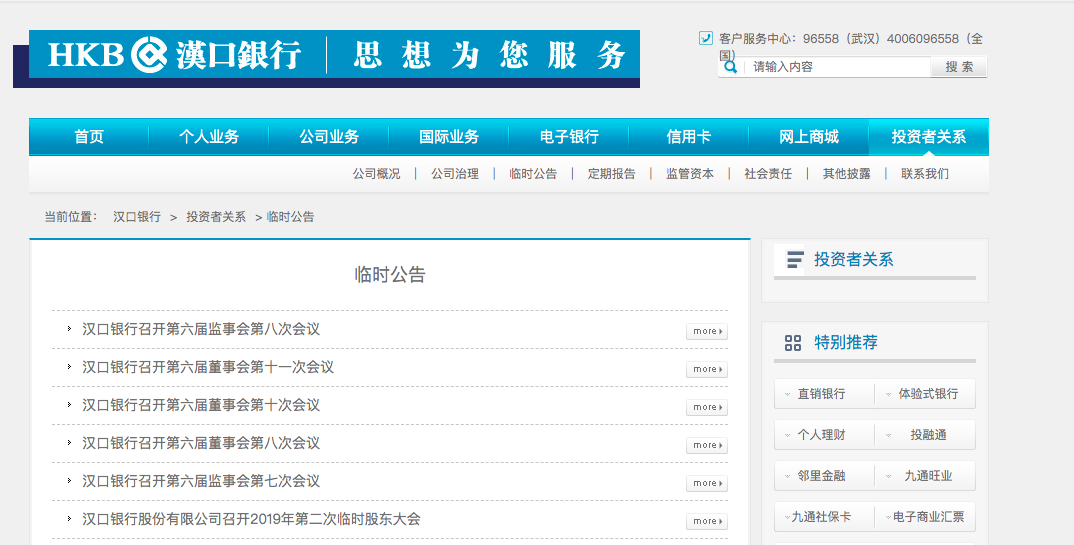Click the bullet arrow before 第六届董事会第八次会议
Viewport: 1074px width, 545px height.
69,443
